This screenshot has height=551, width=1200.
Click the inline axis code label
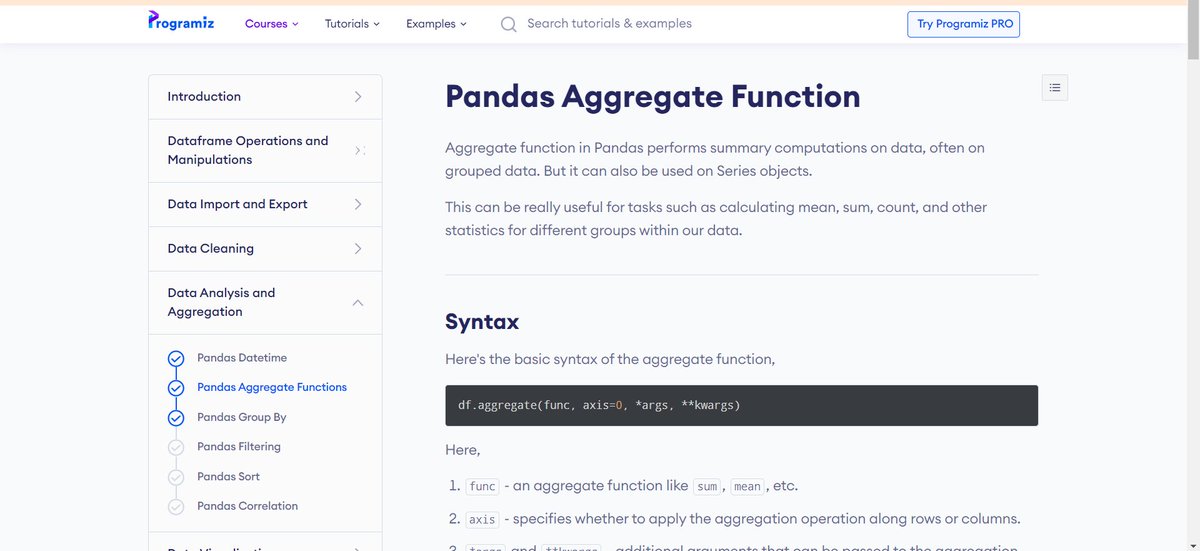point(482,520)
